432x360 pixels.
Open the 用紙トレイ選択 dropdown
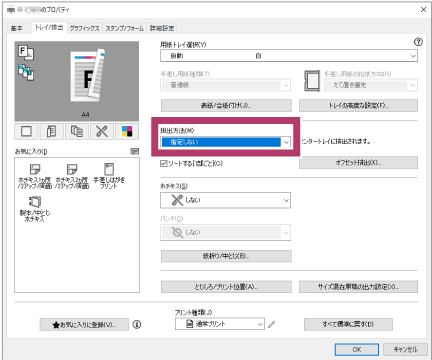tap(289, 56)
